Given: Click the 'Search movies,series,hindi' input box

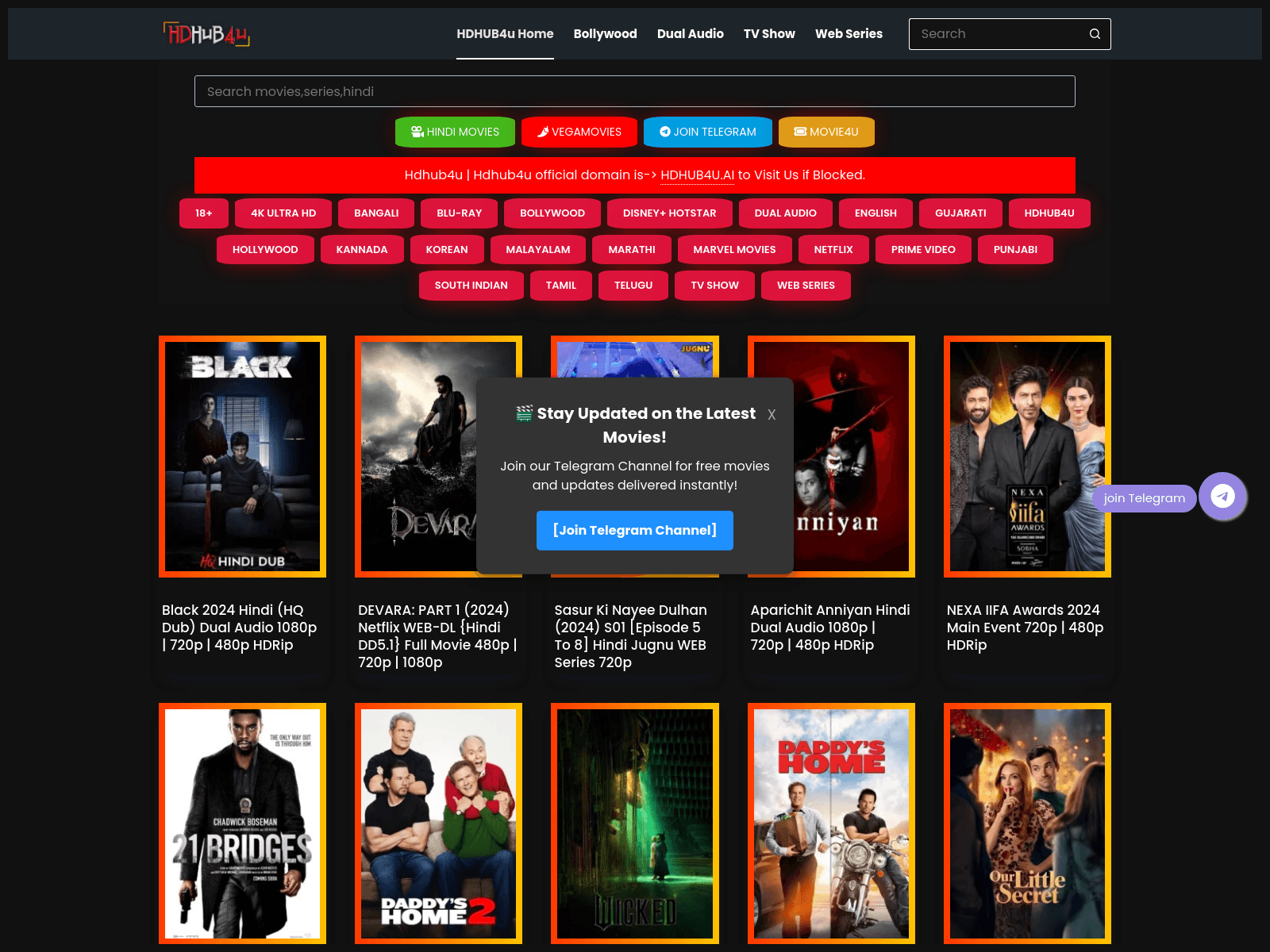Looking at the screenshot, I should (x=635, y=91).
